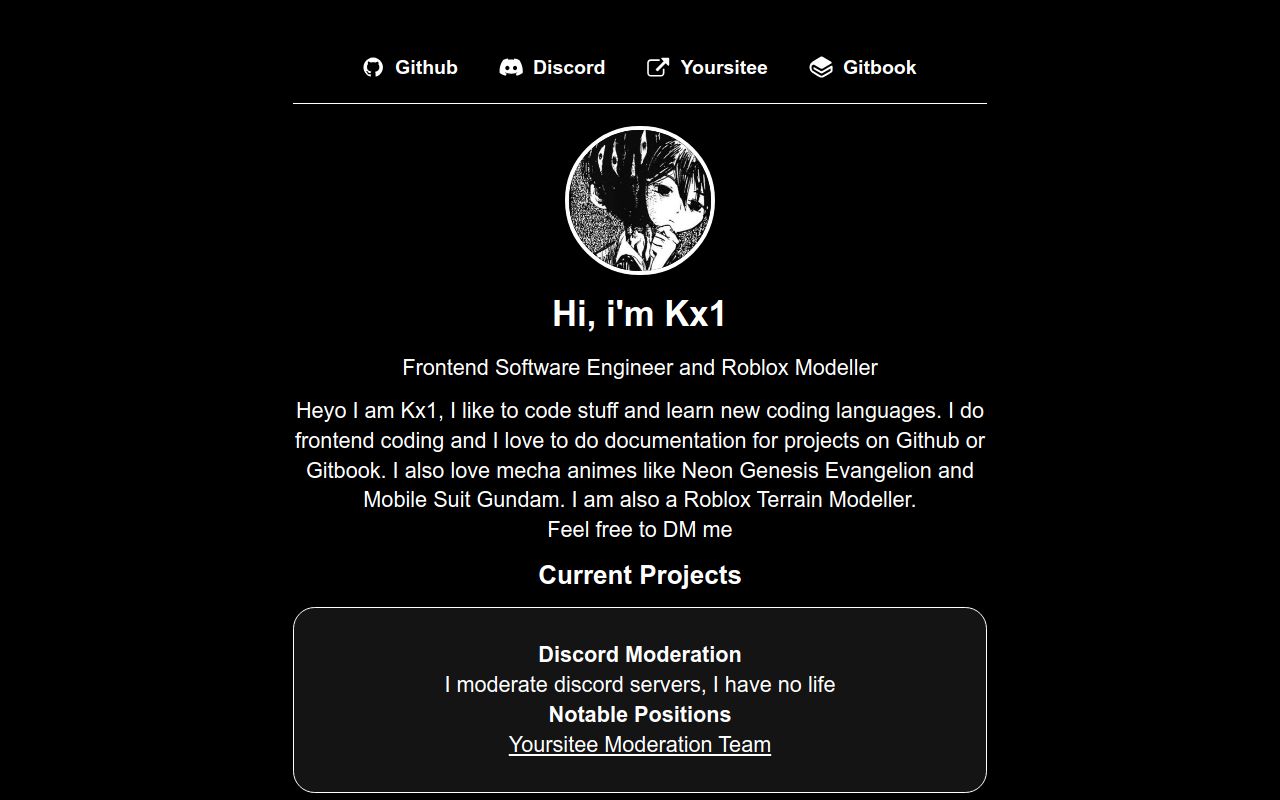The width and height of the screenshot is (1280, 800).
Task: Click the bio paragraph starting "Heyo I am Kx1"
Action: (640, 441)
